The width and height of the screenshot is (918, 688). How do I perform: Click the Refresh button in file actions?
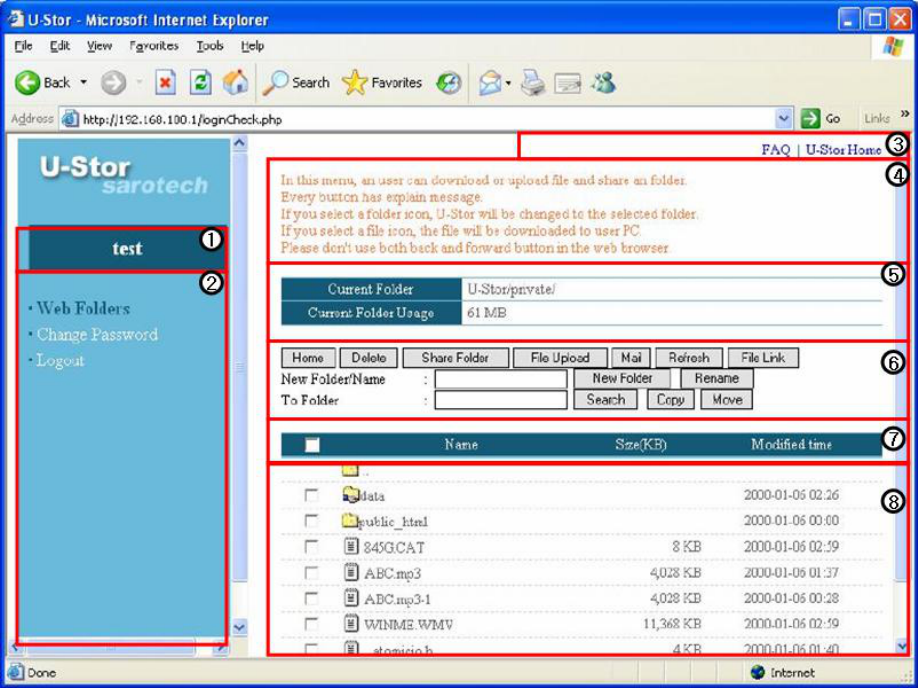pyautogui.click(x=688, y=358)
